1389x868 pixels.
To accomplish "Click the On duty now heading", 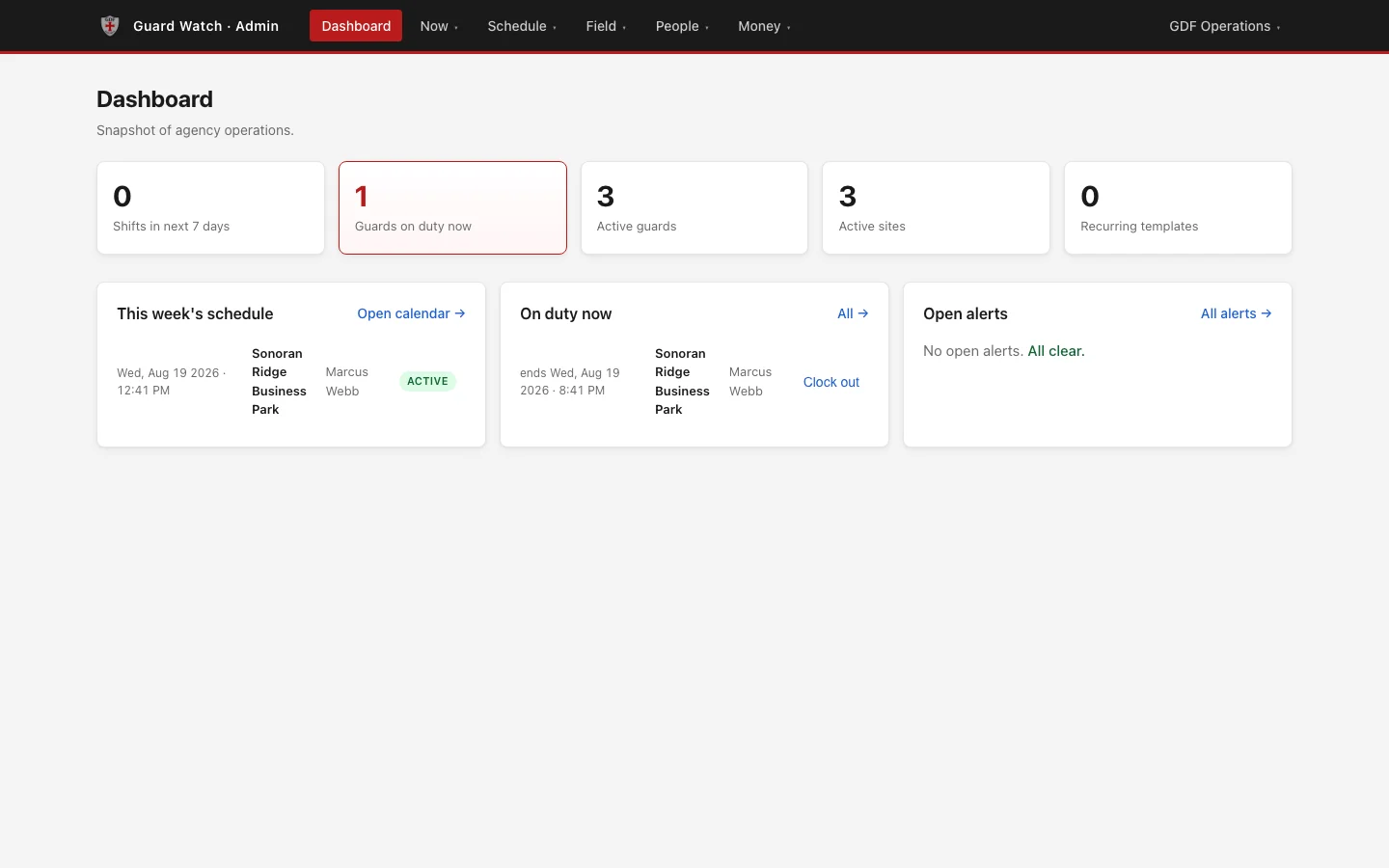I will point(566,313).
